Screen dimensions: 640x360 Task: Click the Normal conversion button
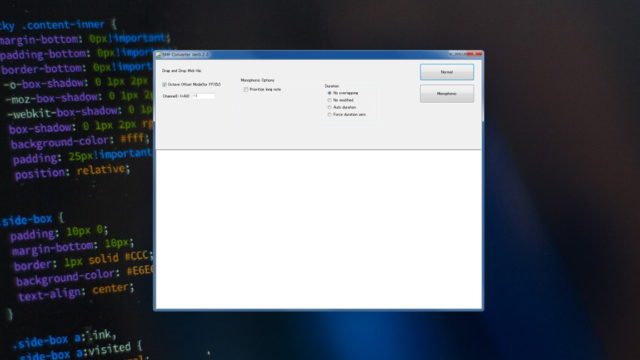point(447,72)
